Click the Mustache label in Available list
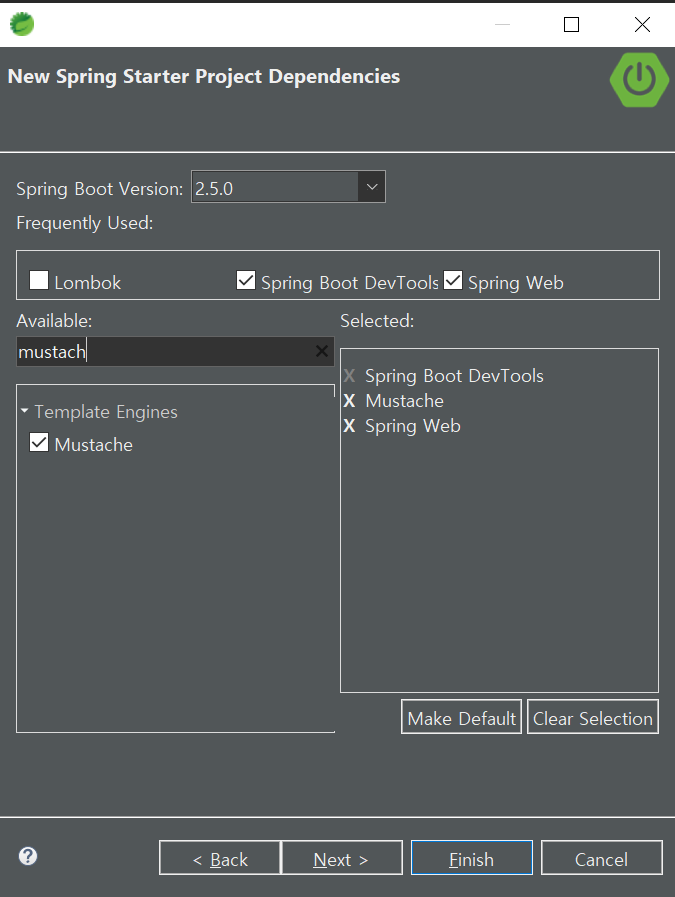 coord(94,444)
